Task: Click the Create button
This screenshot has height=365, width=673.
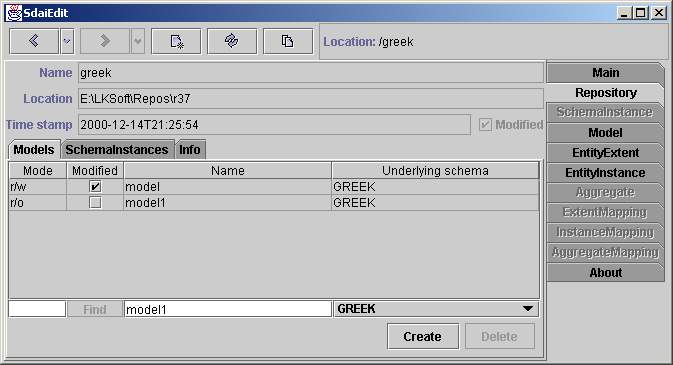Action: 423,336
